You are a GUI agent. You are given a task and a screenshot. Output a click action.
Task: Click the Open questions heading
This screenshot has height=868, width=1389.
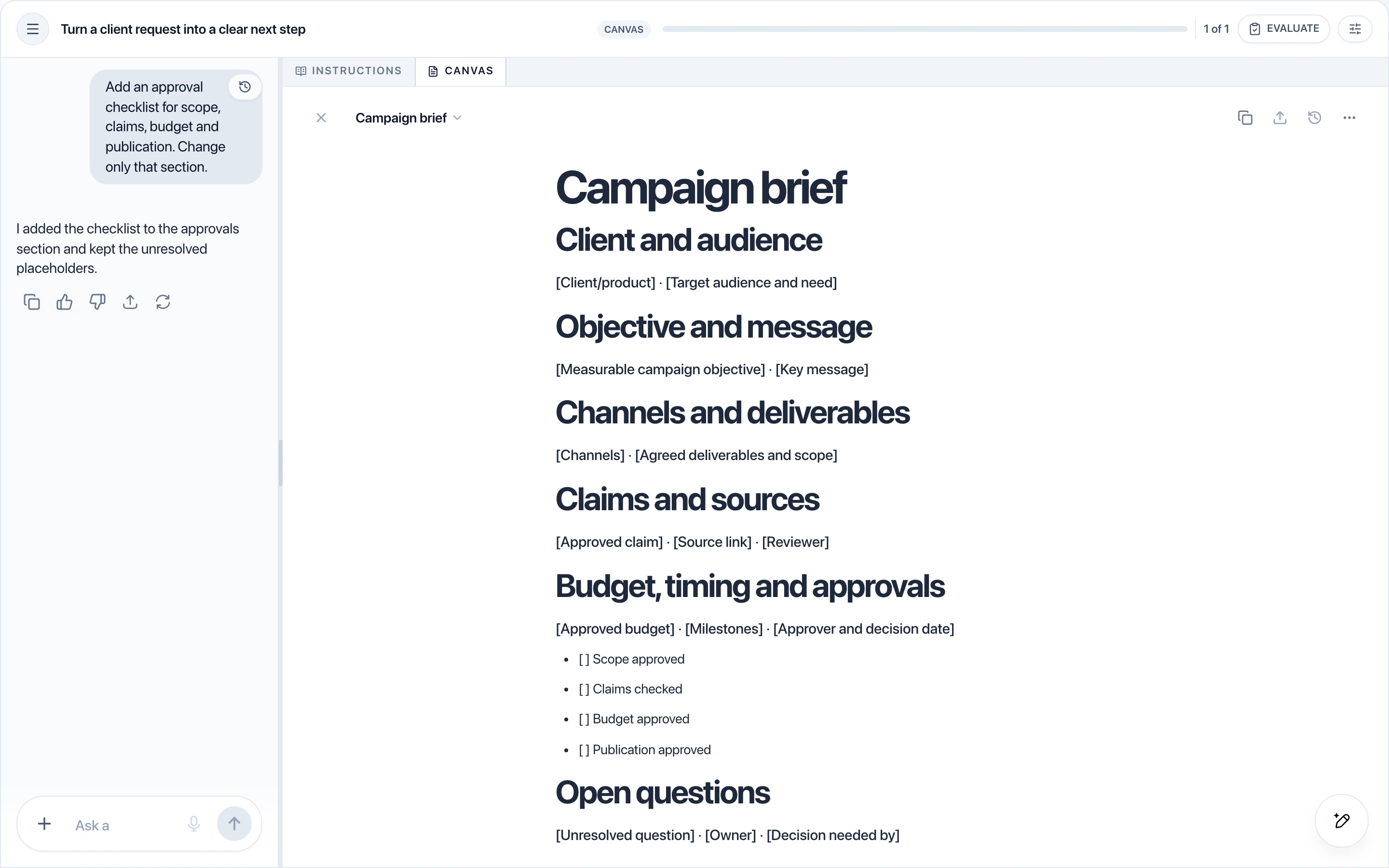click(x=662, y=793)
